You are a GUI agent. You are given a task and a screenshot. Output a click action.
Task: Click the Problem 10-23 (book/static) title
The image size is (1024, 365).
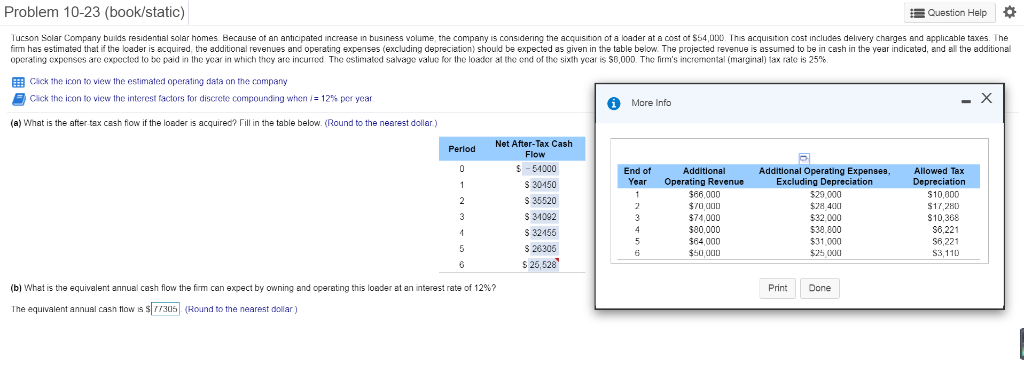click(94, 12)
